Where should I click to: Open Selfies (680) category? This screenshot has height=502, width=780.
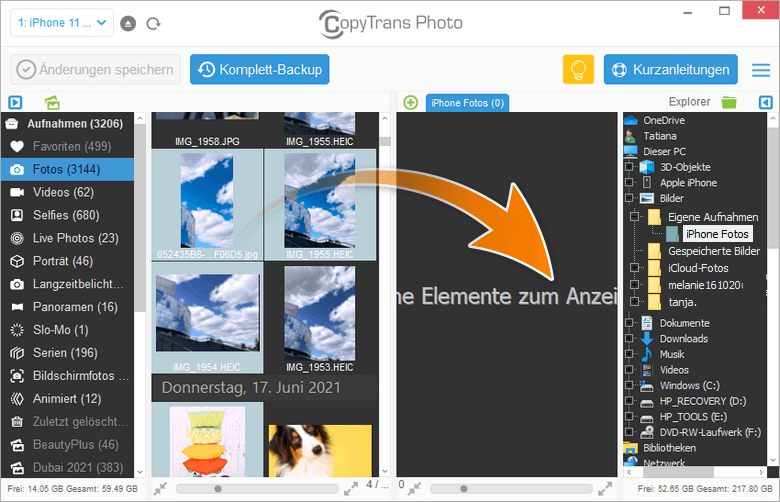(68, 215)
